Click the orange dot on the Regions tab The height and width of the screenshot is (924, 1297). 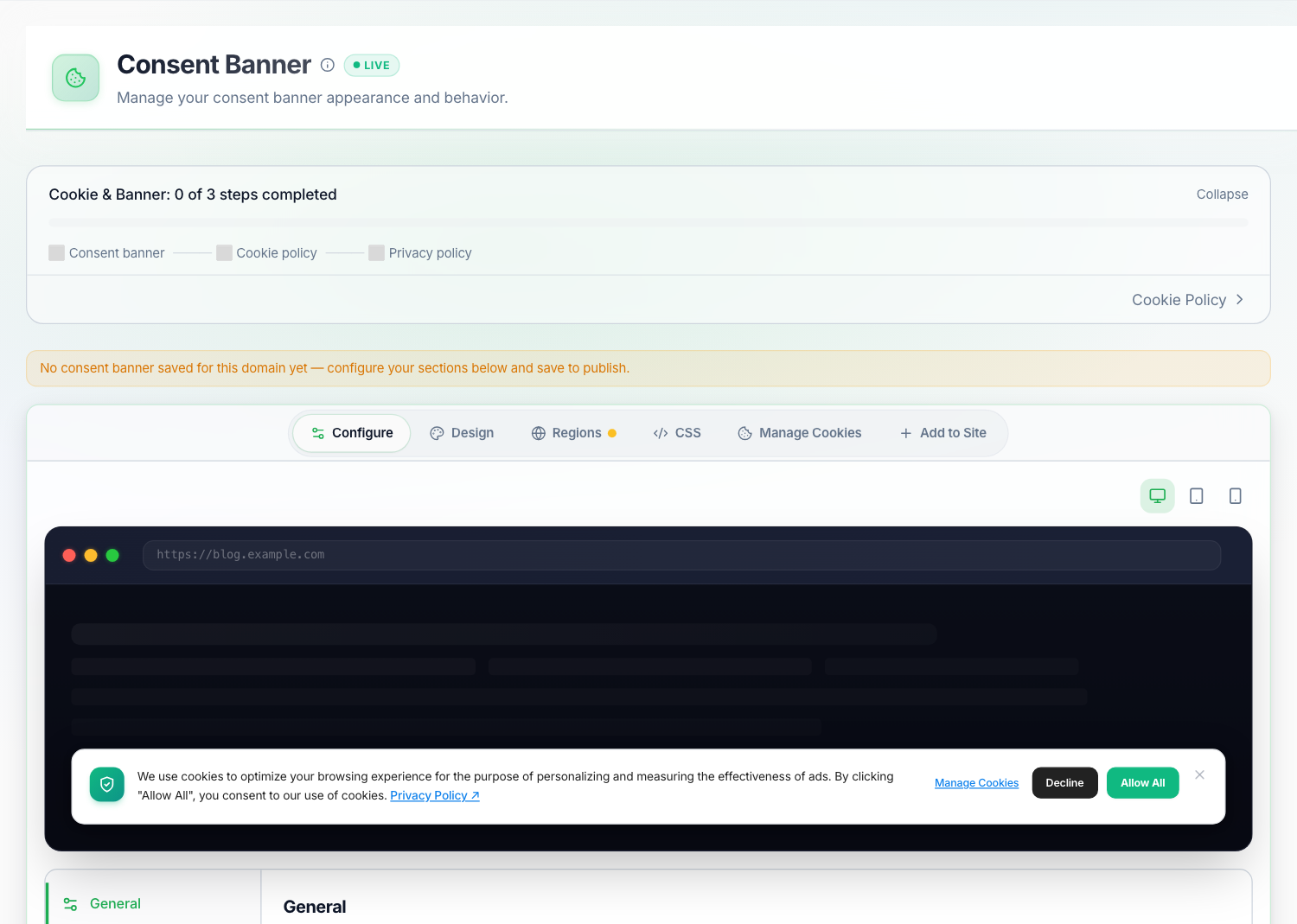point(612,433)
